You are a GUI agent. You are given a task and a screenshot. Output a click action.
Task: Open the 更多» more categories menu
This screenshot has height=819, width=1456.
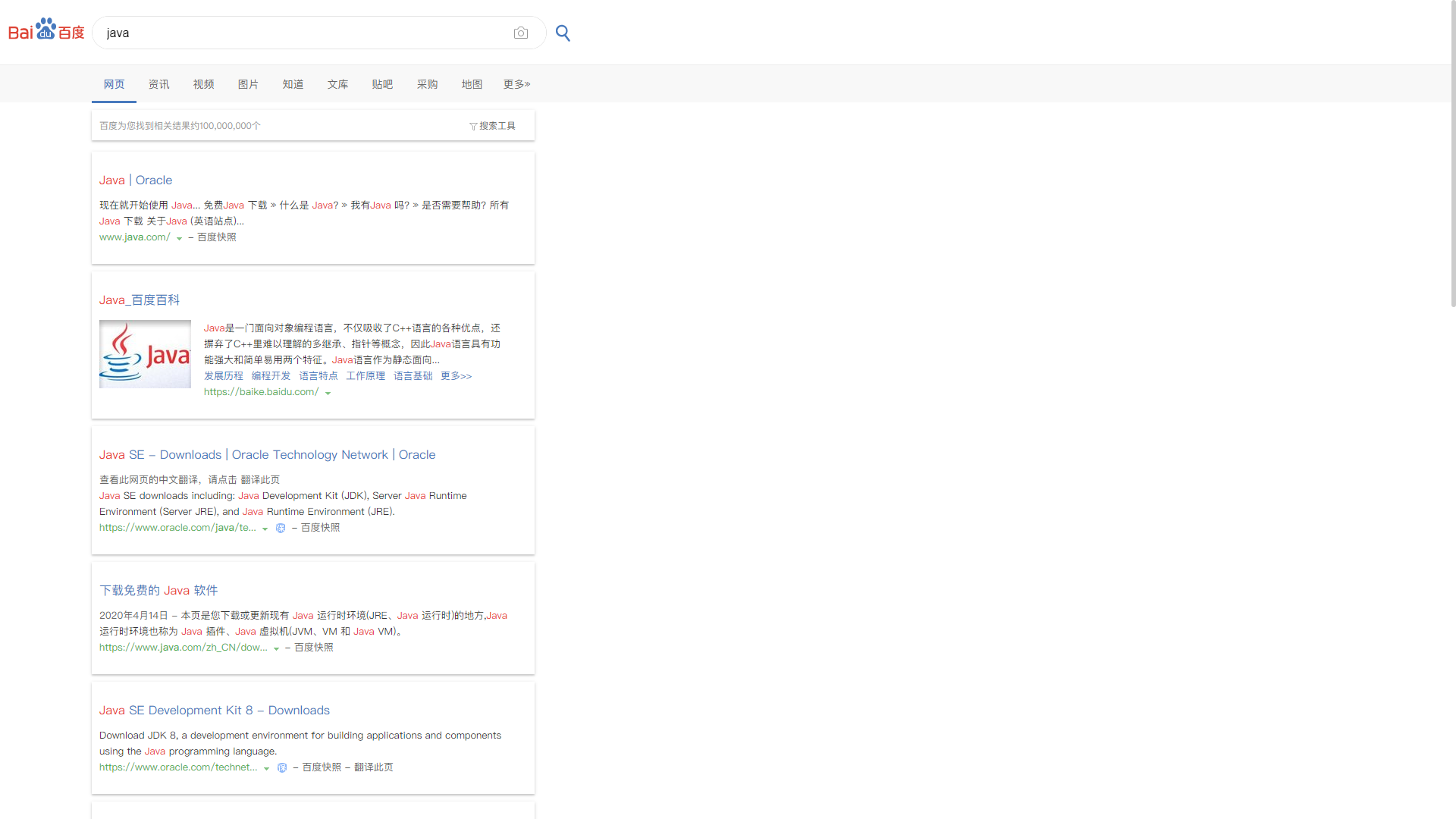[x=517, y=84]
